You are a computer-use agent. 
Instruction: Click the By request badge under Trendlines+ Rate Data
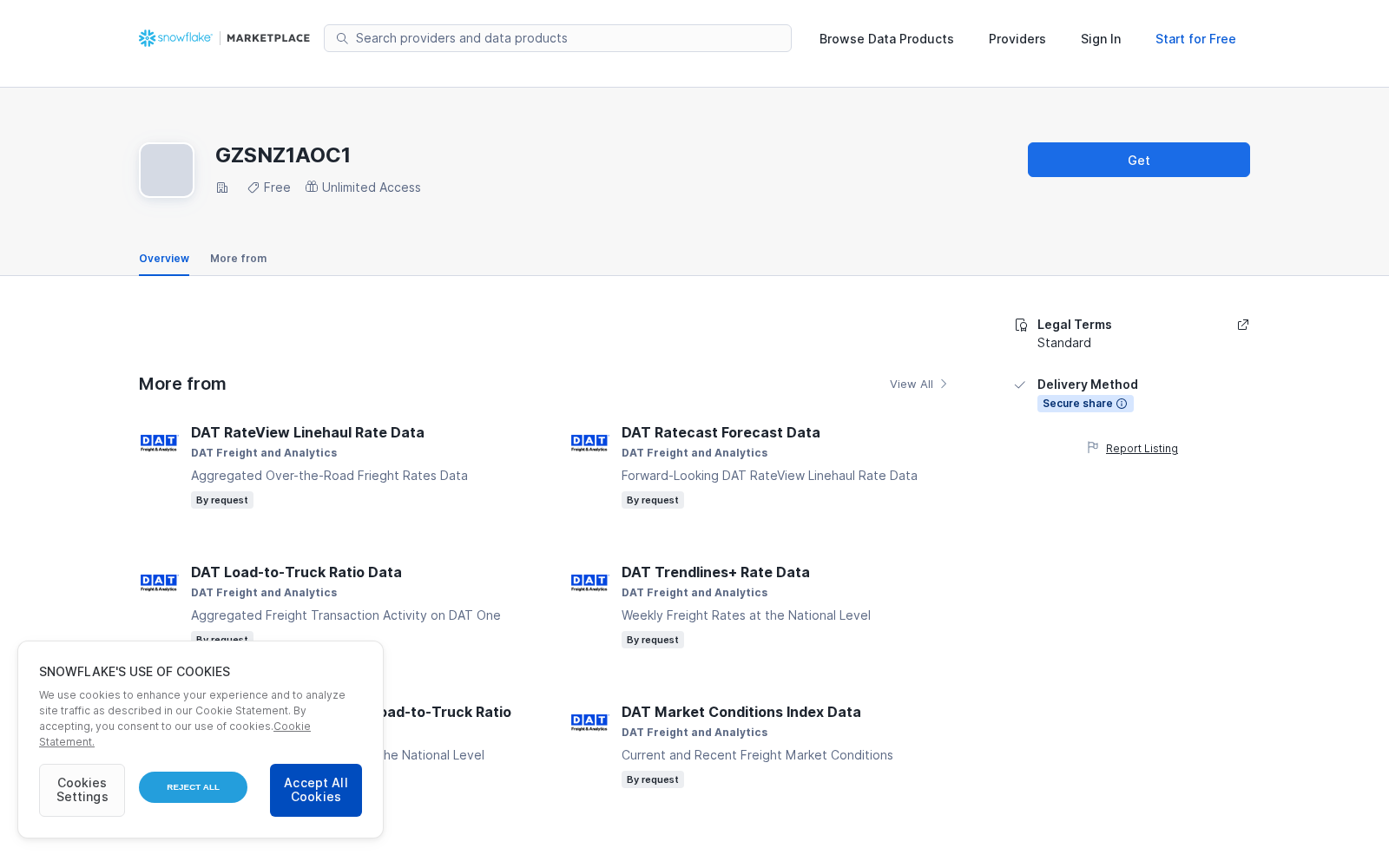(653, 640)
